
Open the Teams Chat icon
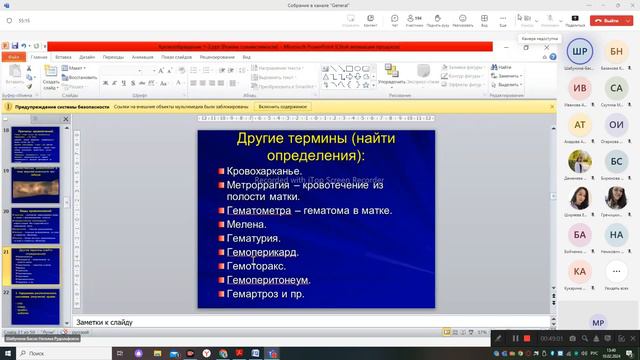(x=394, y=19)
